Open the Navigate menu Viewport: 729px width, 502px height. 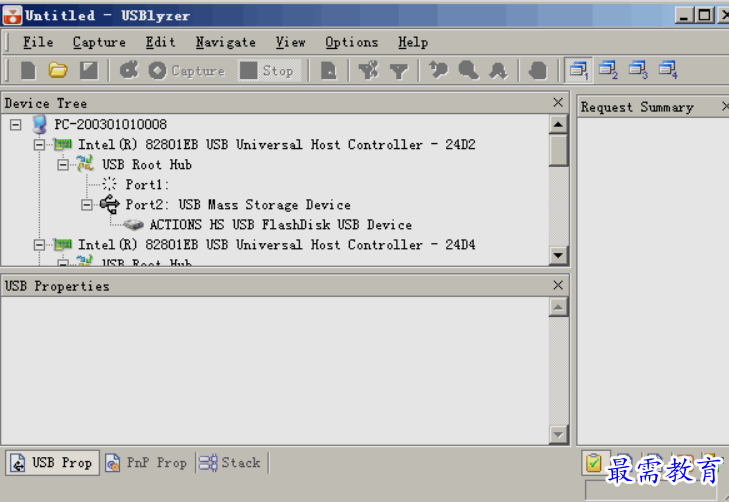tap(225, 42)
